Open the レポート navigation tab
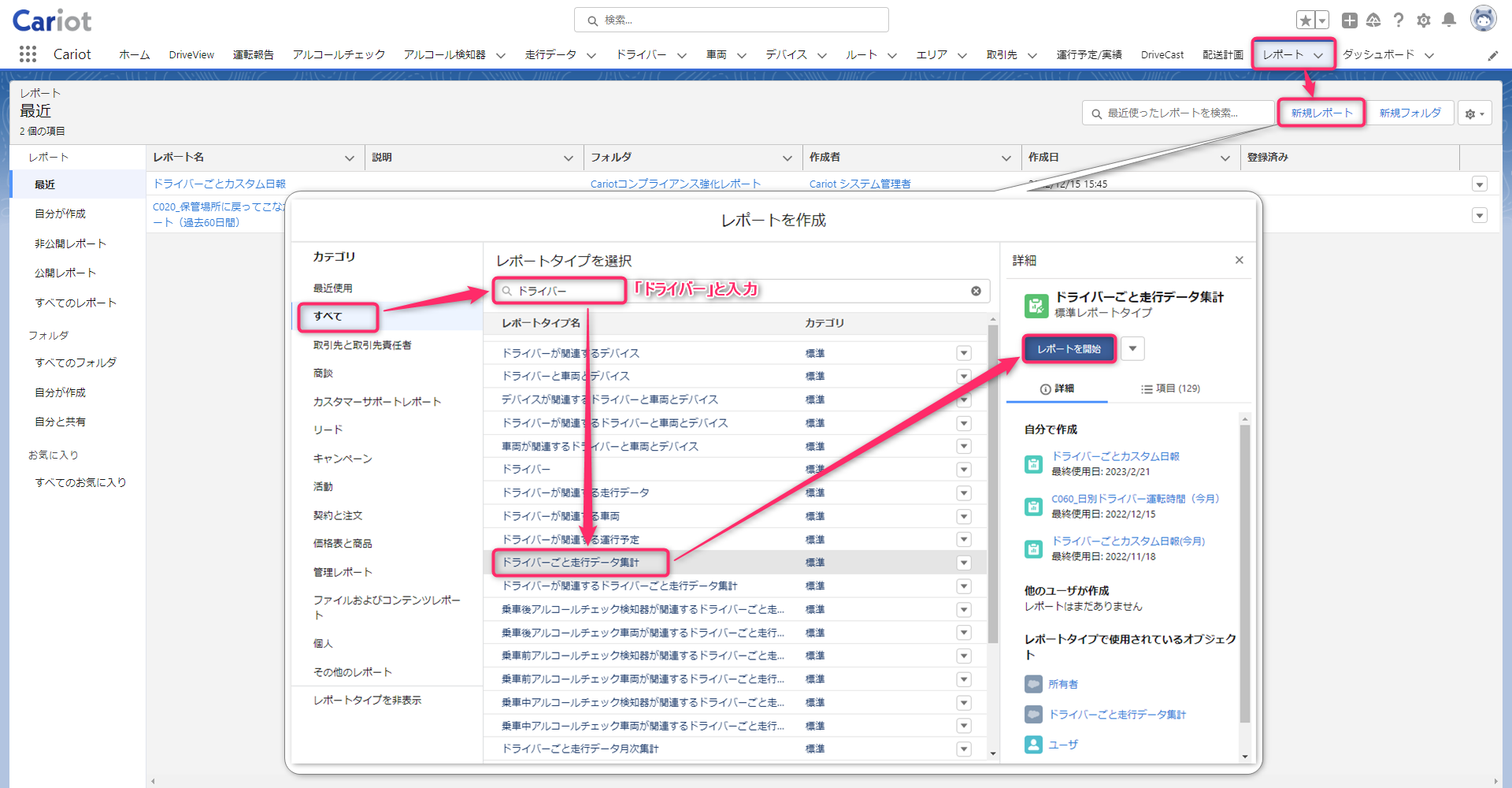 tap(1283, 54)
